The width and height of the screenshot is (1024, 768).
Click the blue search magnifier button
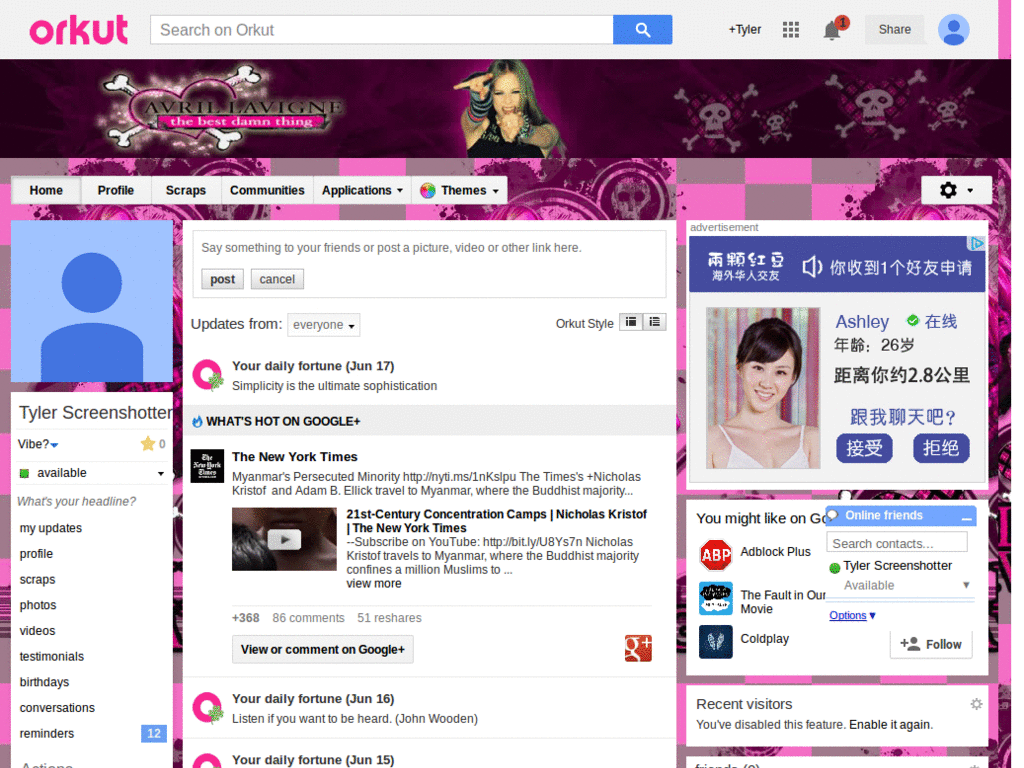pyautogui.click(x=642, y=30)
